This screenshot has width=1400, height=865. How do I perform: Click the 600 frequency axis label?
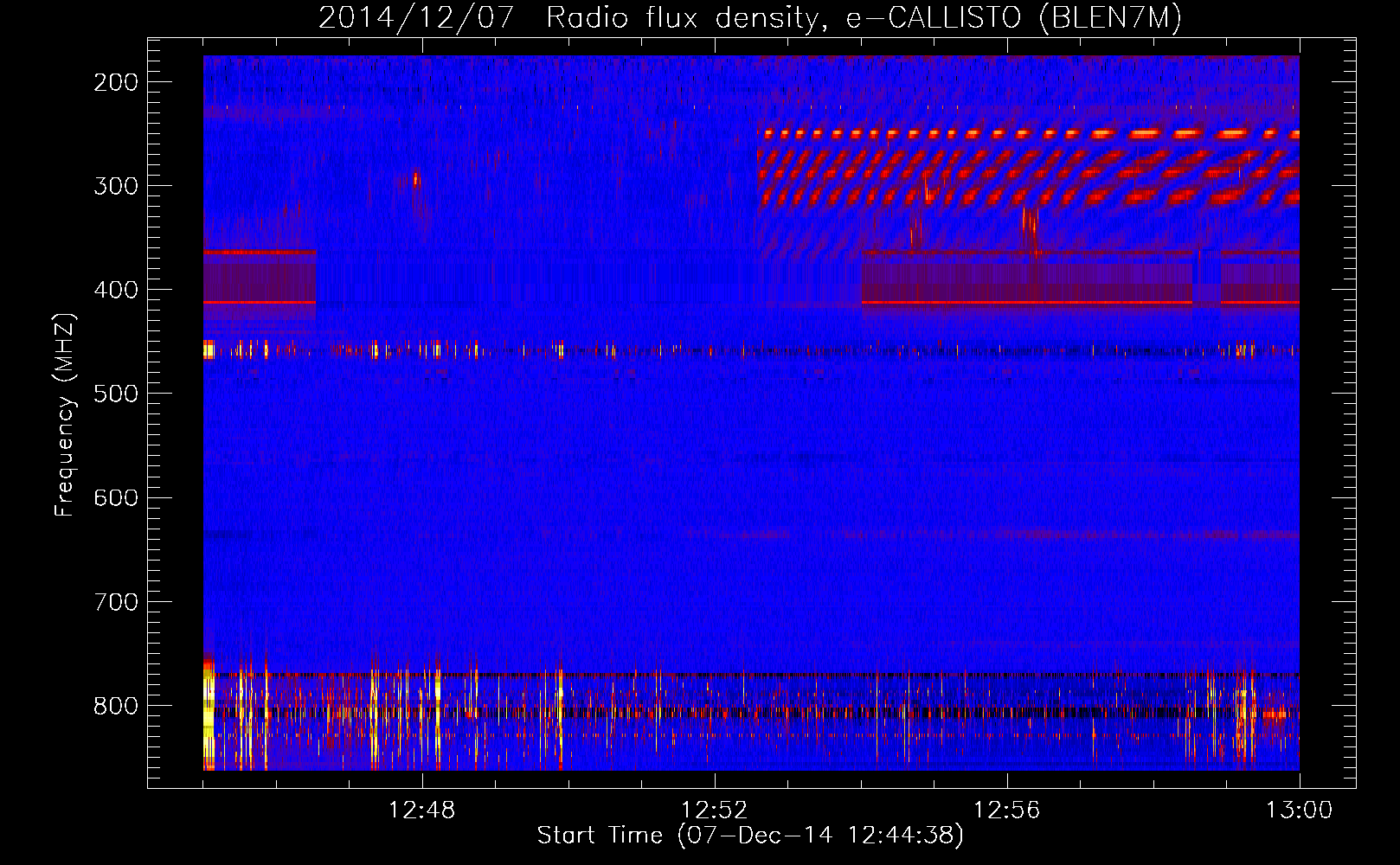click(116, 497)
